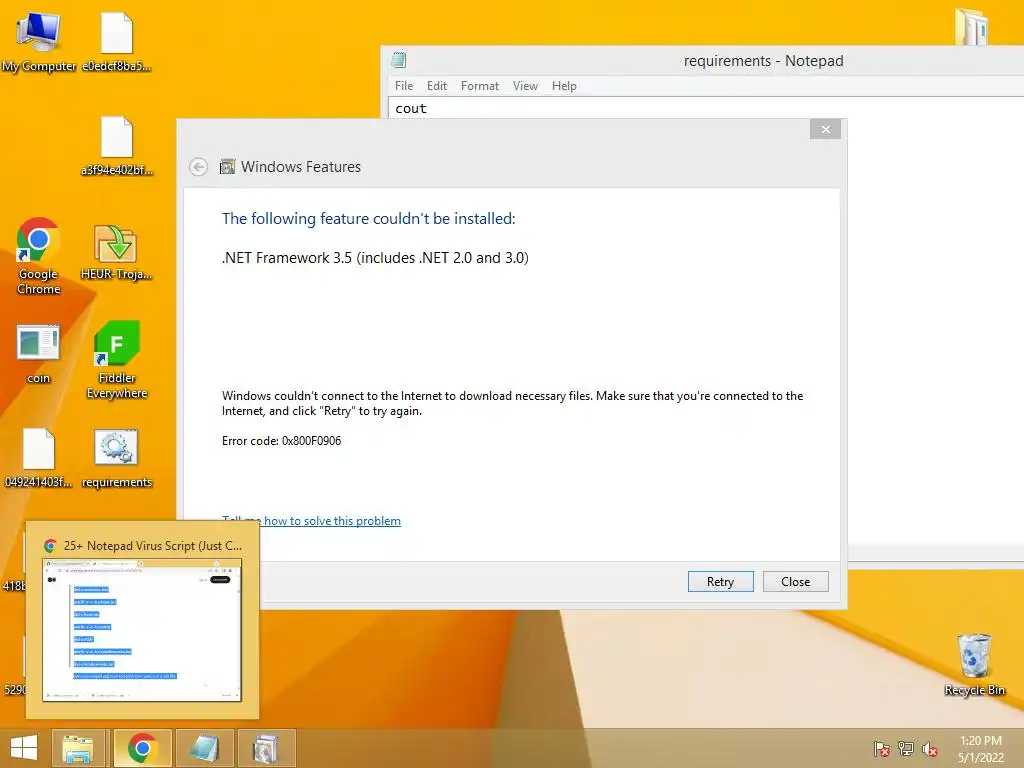Click the 'Error code: 0x800F0906' text

click(x=281, y=441)
